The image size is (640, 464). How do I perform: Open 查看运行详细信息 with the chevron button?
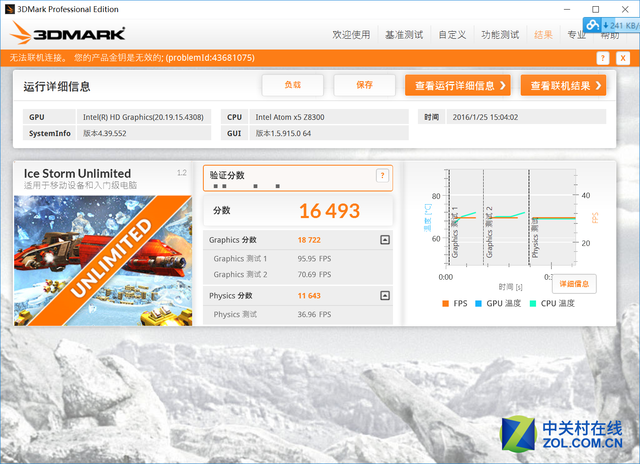coord(458,85)
